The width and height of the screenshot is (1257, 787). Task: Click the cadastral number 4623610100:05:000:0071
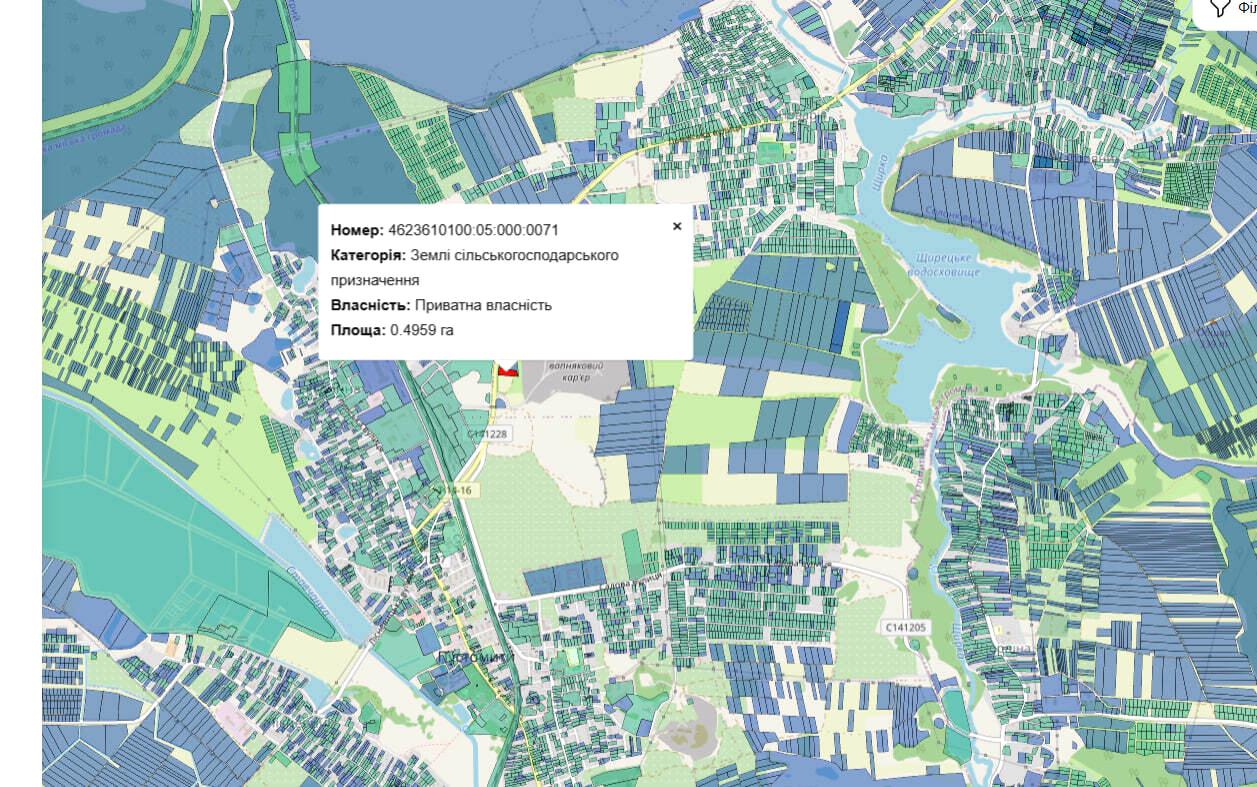click(x=473, y=230)
